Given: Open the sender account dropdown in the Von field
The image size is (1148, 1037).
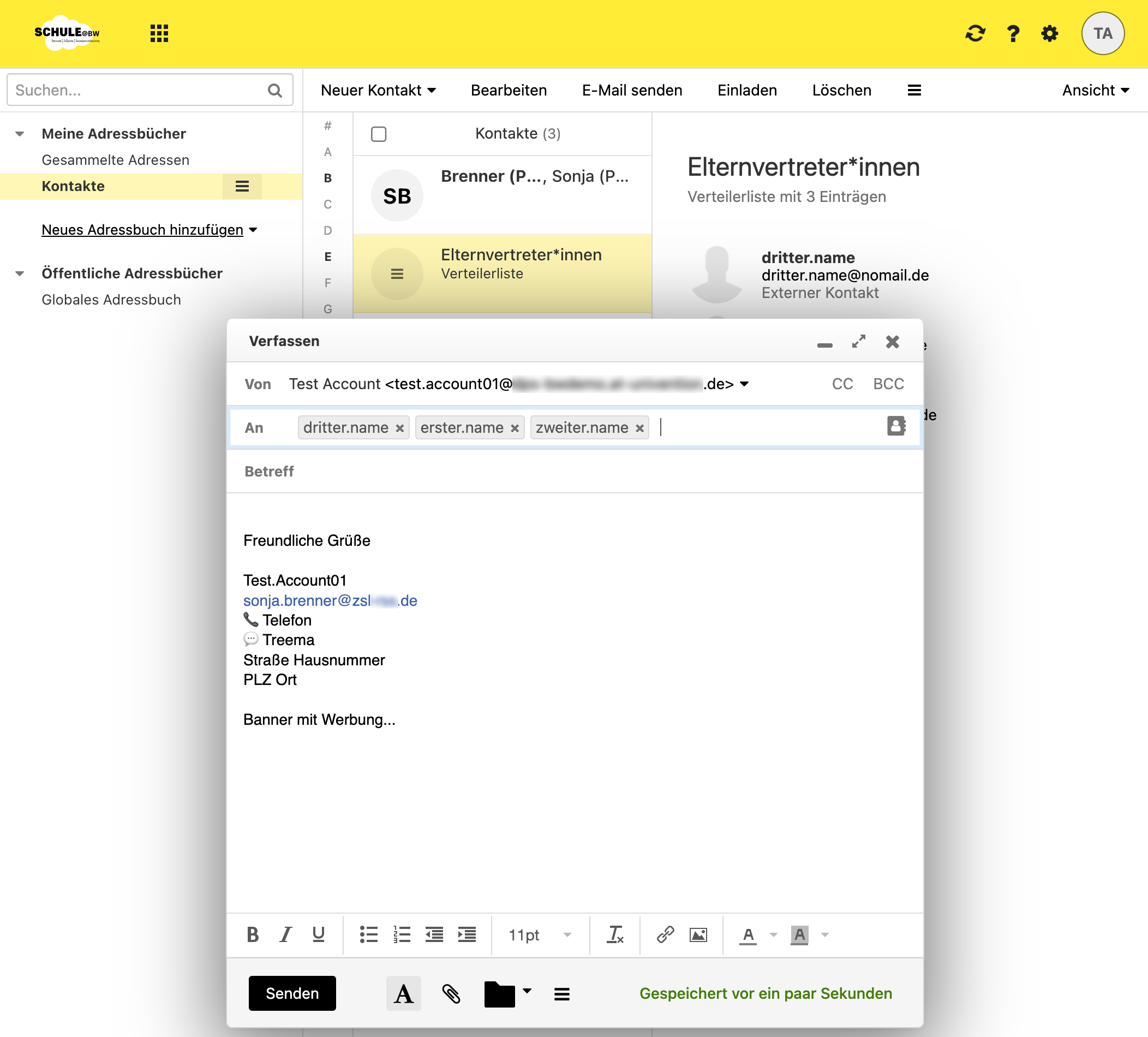Looking at the screenshot, I should (x=744, y=384).
